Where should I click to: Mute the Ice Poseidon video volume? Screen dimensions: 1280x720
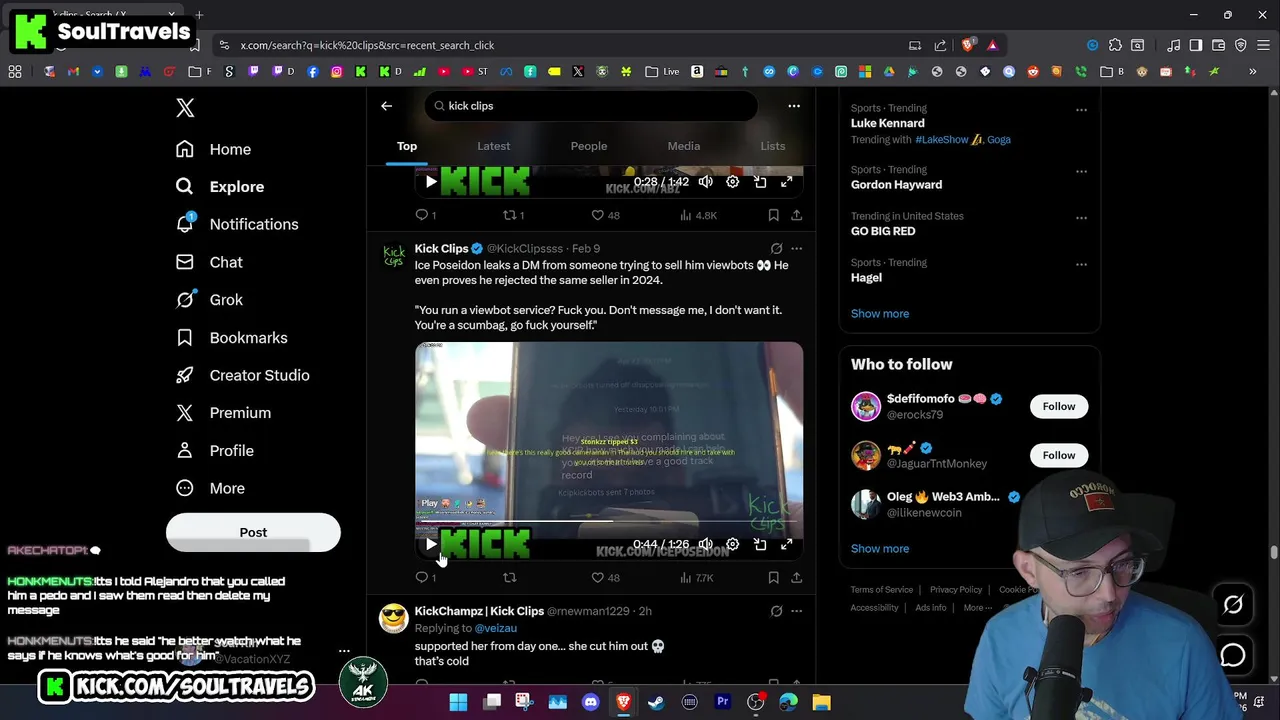706,544
